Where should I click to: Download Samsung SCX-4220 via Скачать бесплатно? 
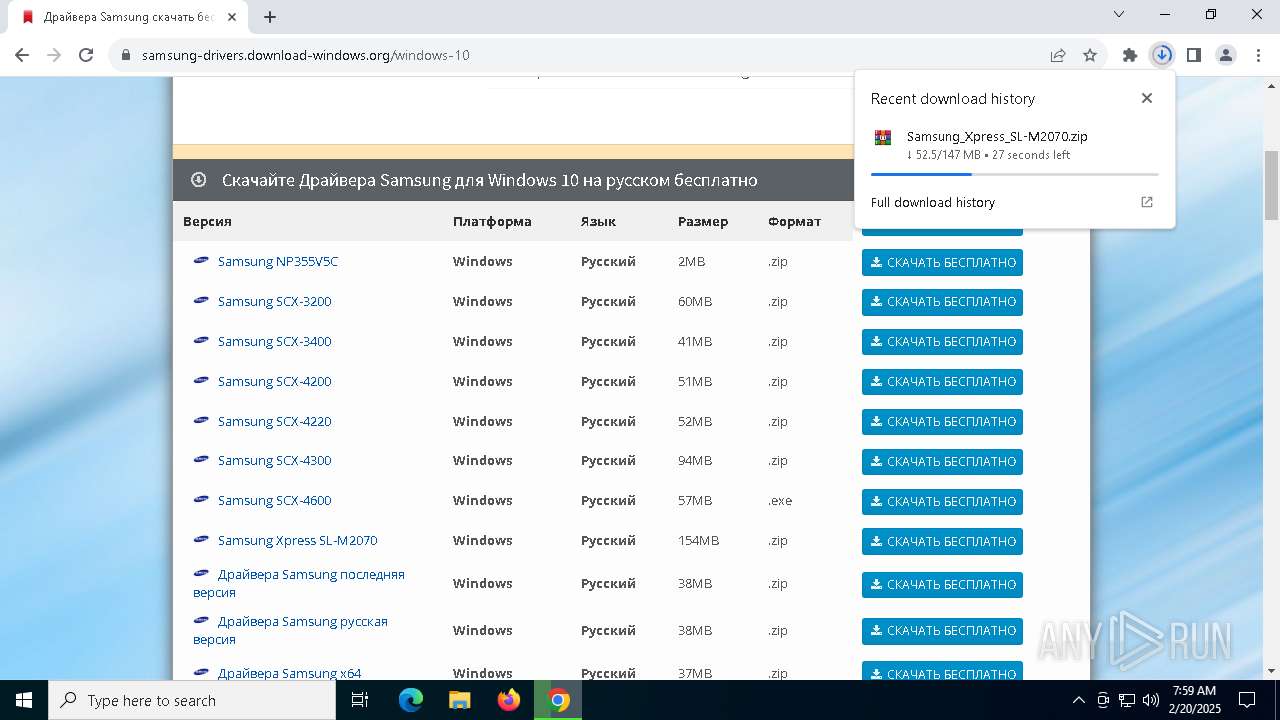pos(942,422)
